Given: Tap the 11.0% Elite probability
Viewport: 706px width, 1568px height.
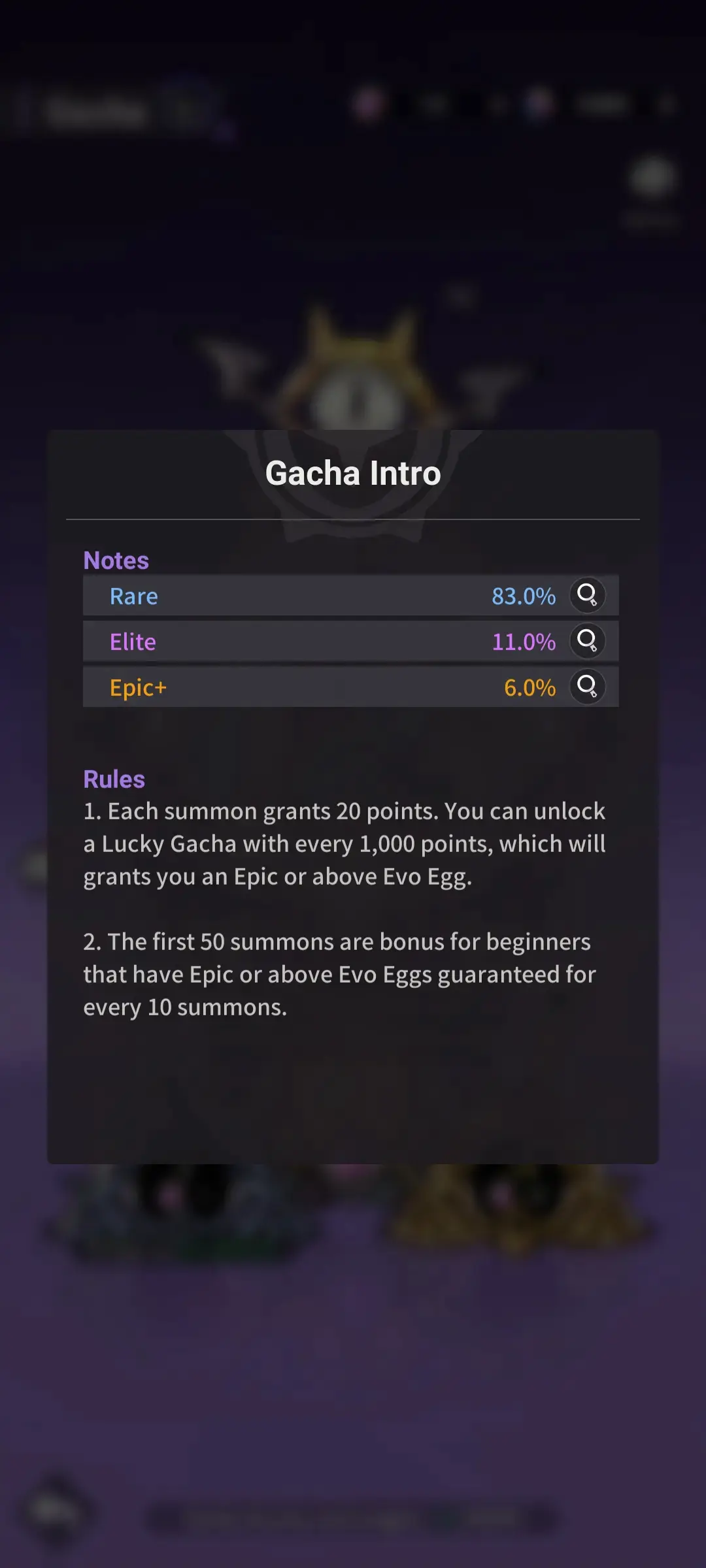Looking at the screenshot, I should click(523, 642).
